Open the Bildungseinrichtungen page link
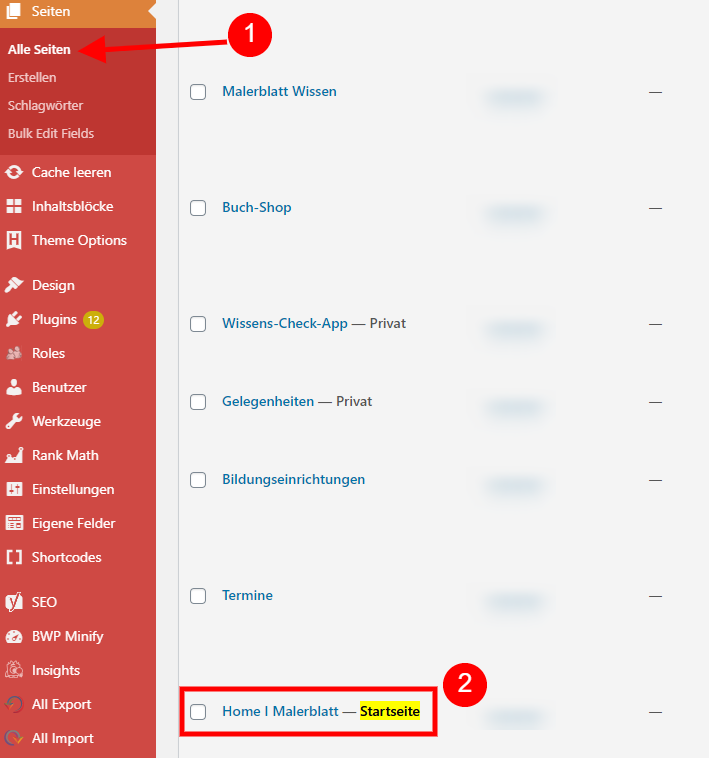This screenshot has height=758, width=709. click(293, 480)
